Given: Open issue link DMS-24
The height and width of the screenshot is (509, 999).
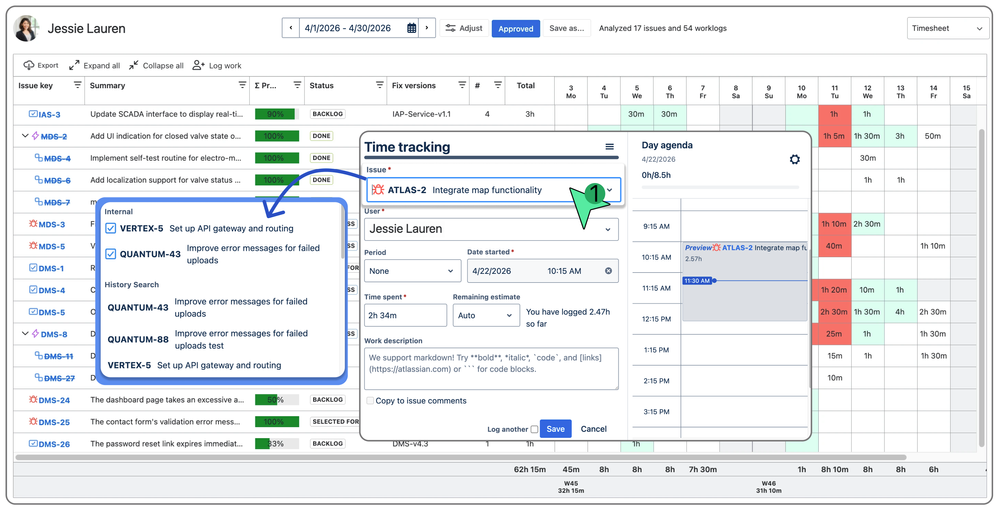Looking at the screenshot, I should coord(54,400).
